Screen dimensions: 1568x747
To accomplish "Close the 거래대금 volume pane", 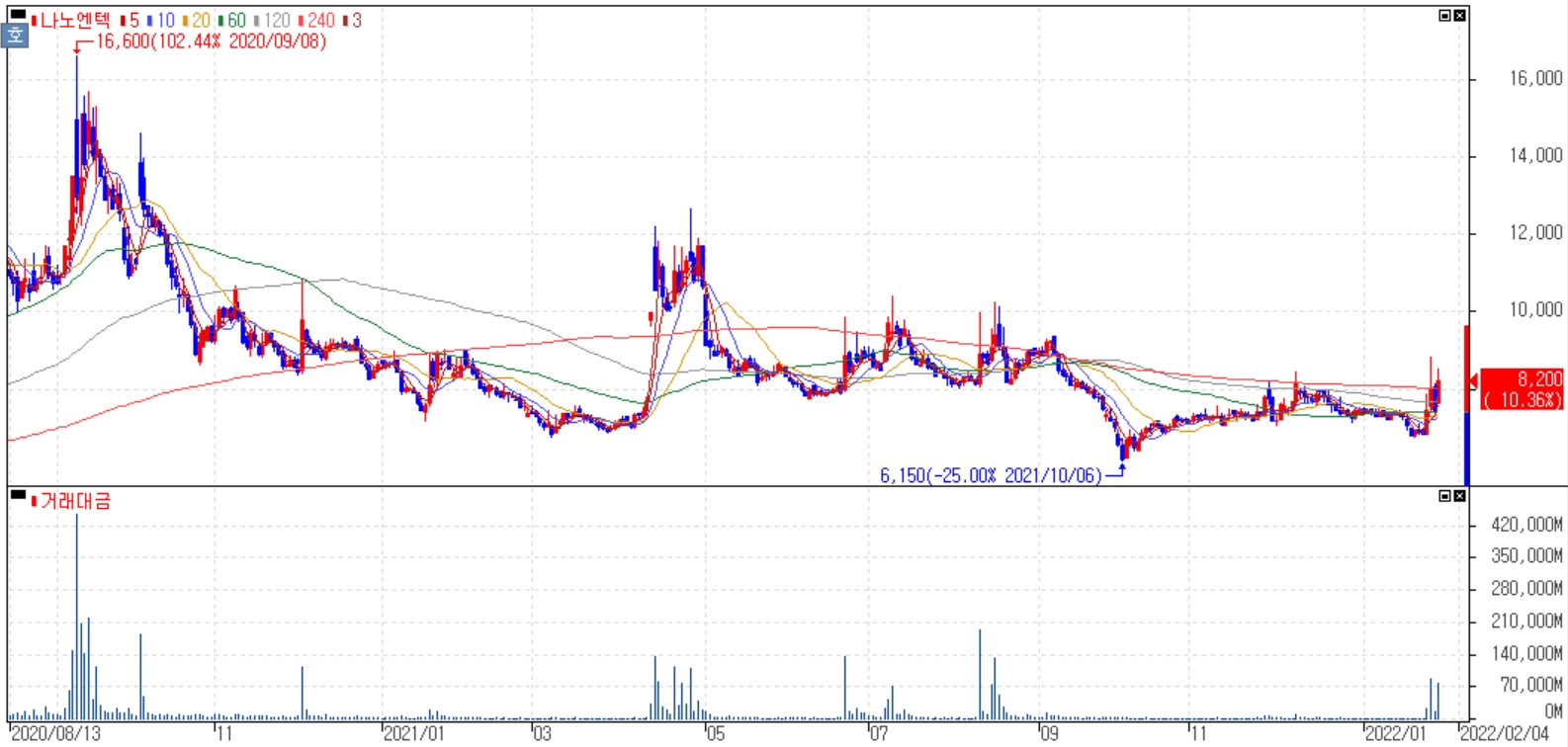I will (x=1459, y=495).
